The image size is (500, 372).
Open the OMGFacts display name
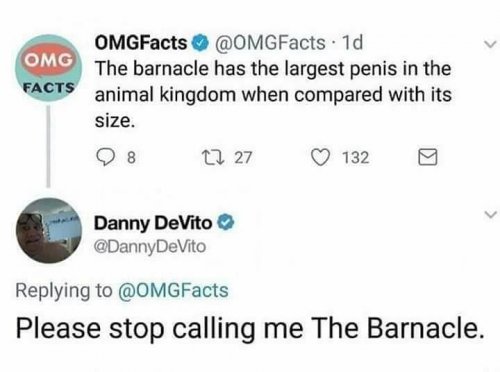[x=141, y=43]
